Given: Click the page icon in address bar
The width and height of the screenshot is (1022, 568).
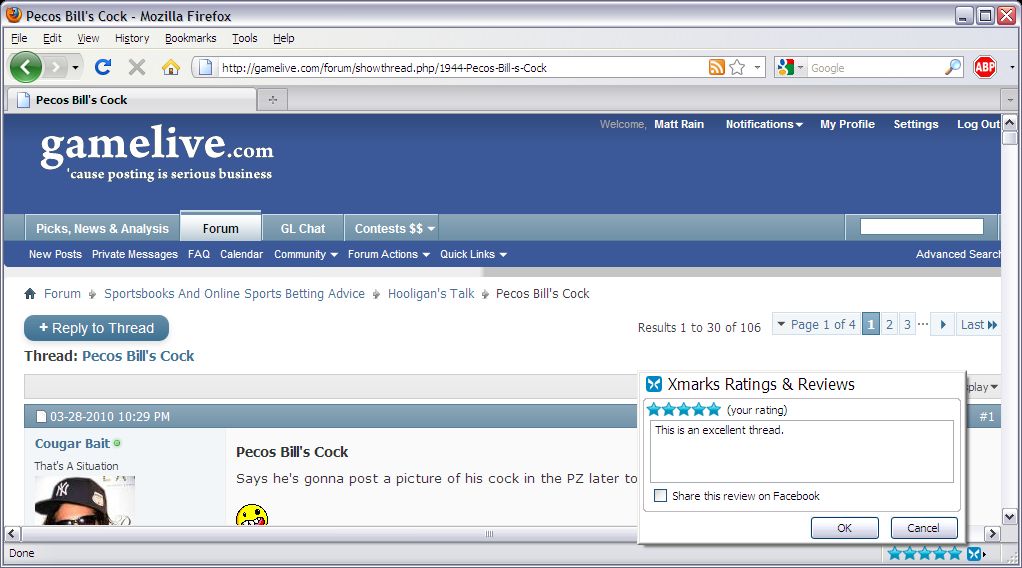Looking at the screenshot, I should [x=205, y=67].
